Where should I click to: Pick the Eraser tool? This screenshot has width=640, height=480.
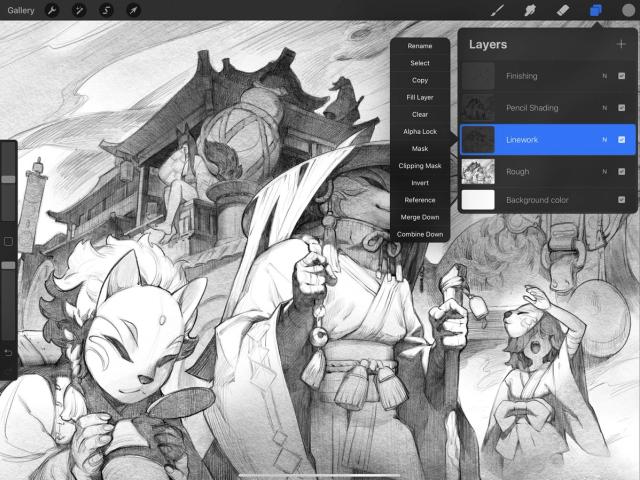[x=563, y=10]
